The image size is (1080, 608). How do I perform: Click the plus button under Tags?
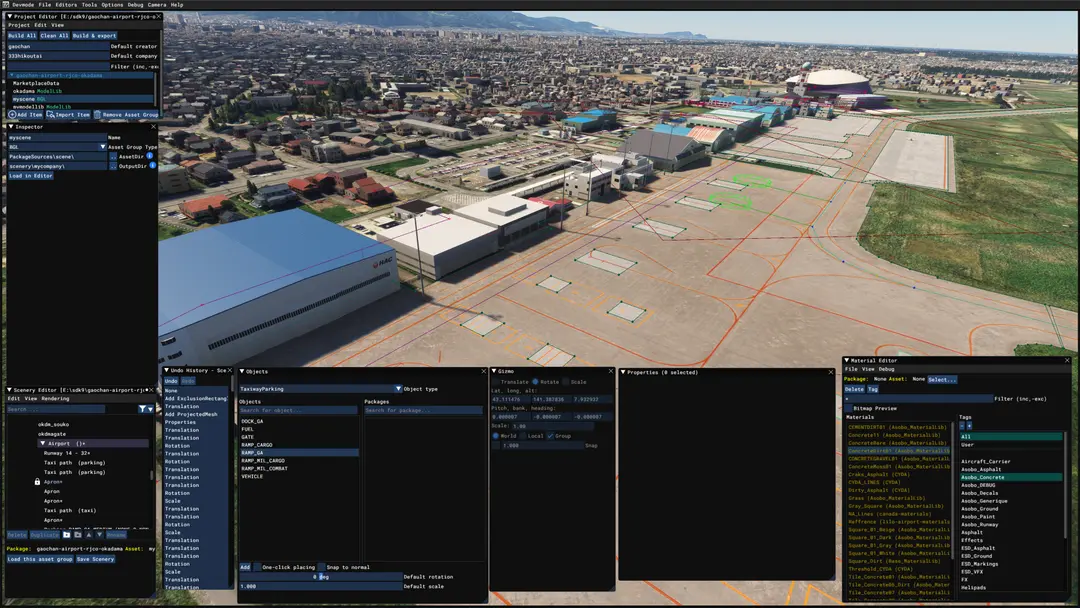pos(969,426)
